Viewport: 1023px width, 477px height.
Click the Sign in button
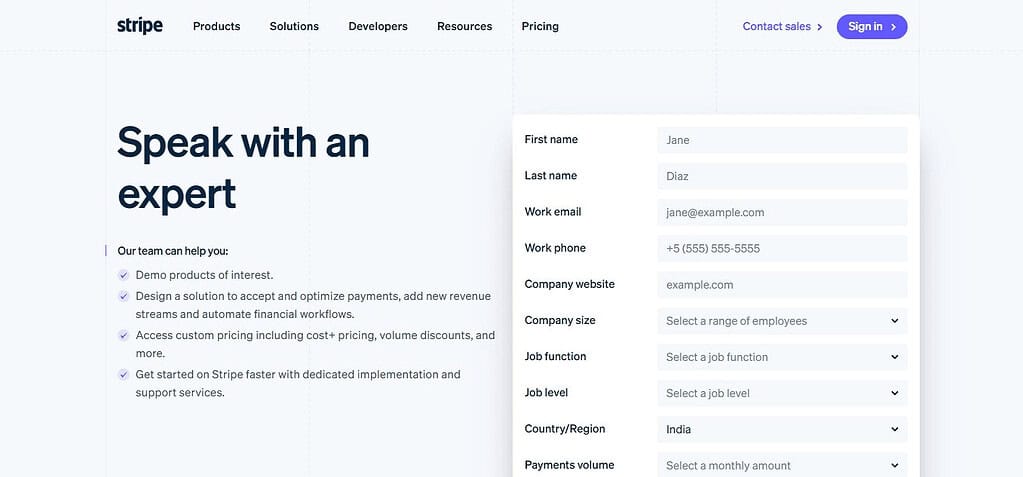click(872, 27)
